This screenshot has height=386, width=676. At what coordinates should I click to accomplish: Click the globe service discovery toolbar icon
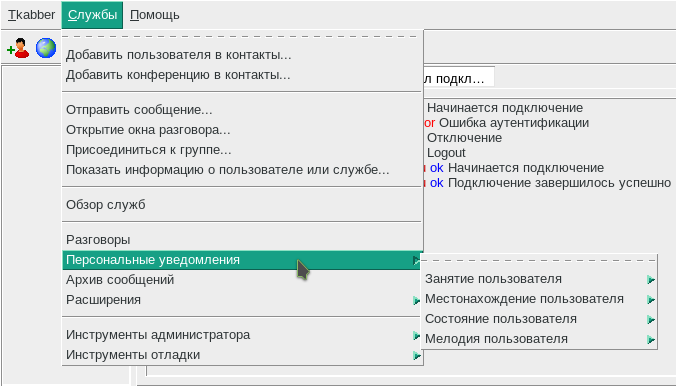[46, 48]
